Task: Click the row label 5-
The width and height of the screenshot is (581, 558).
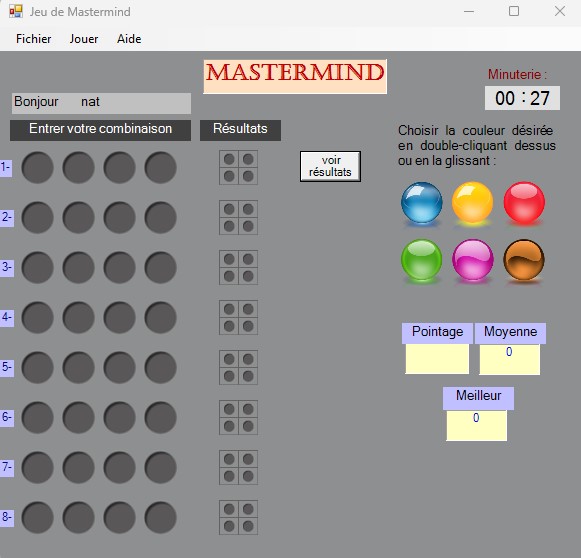Action: pyautogui.click(x=6, y=368)
